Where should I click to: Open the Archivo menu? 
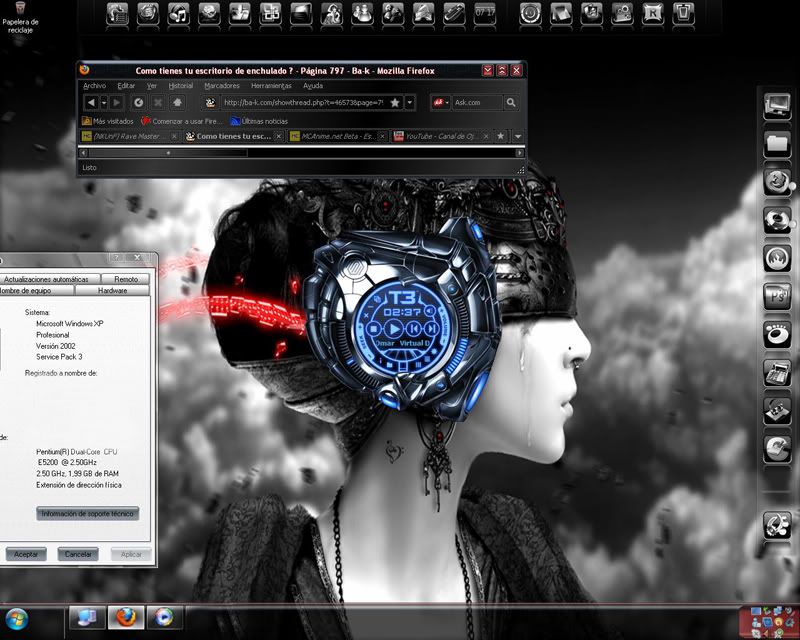(94, 86)
